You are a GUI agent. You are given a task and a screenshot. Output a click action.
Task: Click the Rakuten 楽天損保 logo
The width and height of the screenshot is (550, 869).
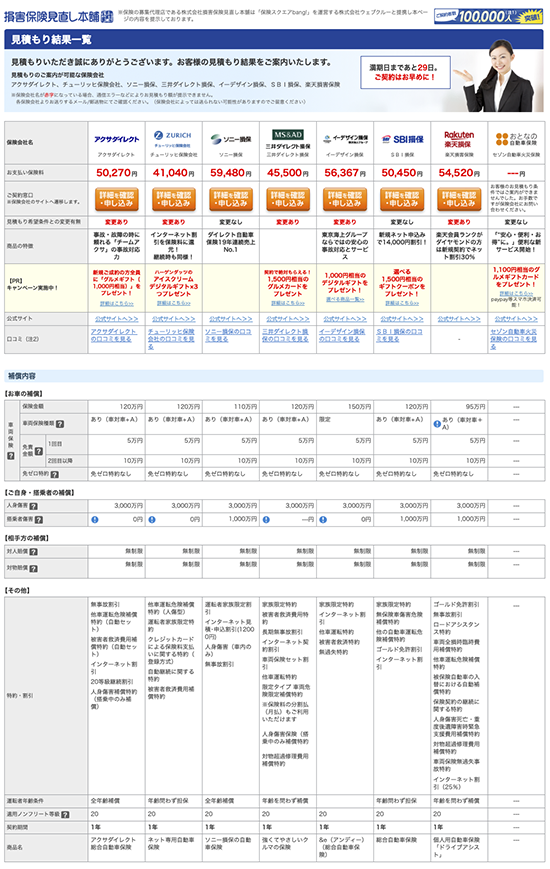459,139
